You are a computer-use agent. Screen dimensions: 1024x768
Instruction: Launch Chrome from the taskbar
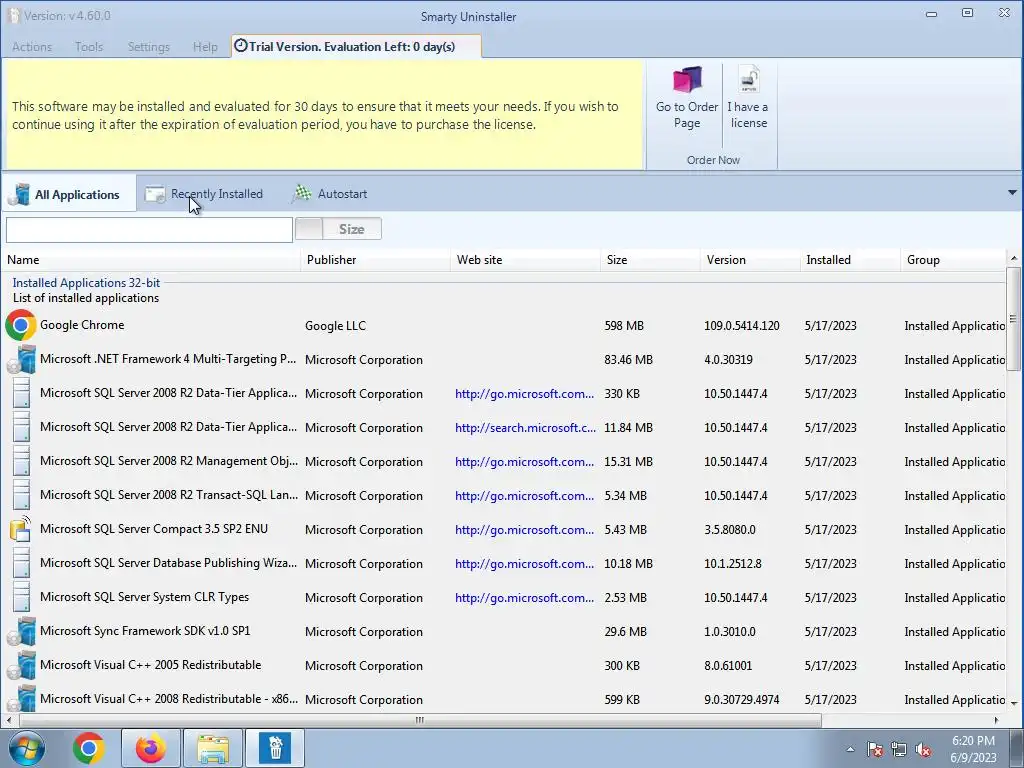(x=89, y=748)
